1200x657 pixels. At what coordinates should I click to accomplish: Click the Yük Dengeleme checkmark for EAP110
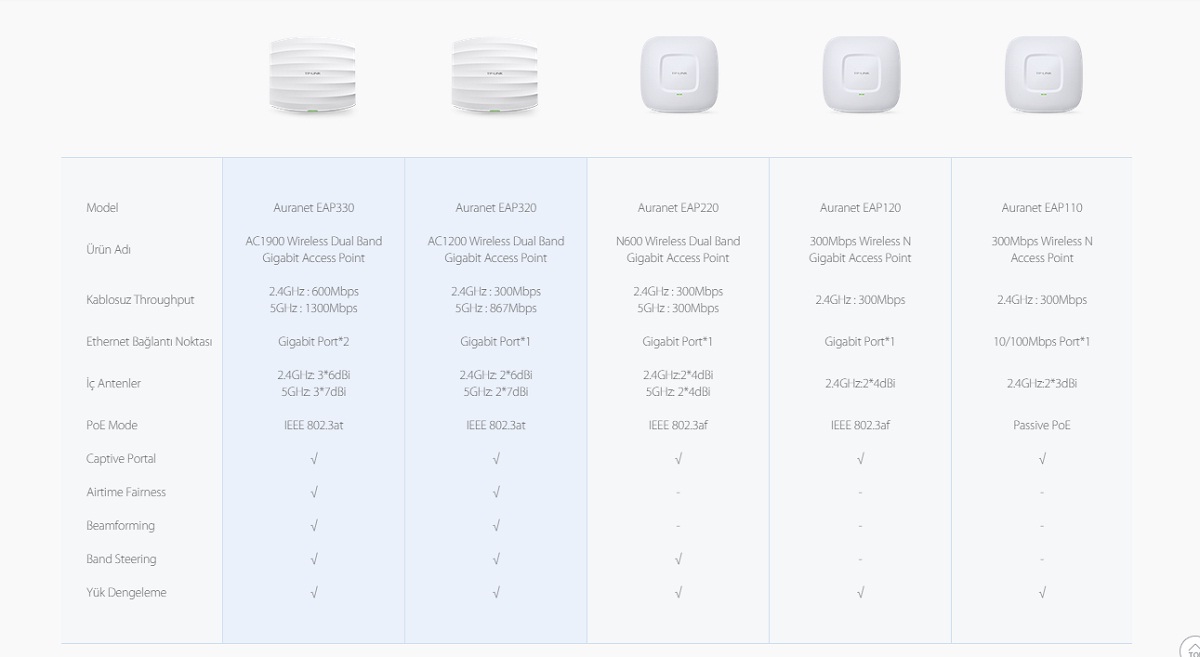tap(1042, 593)
